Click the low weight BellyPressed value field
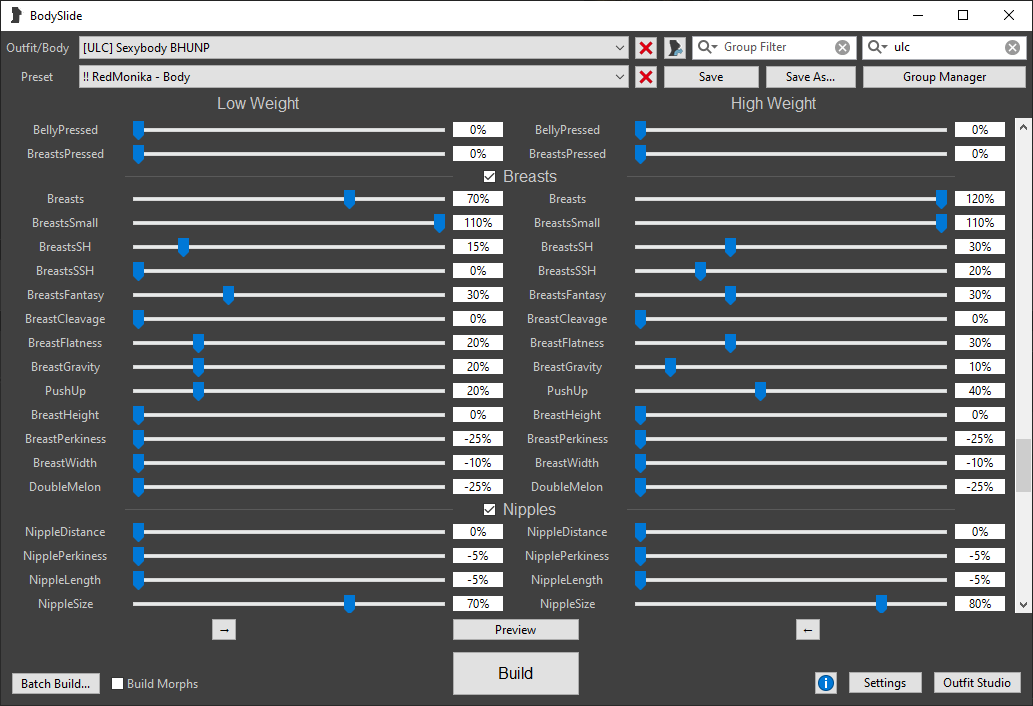 [478, 130]
